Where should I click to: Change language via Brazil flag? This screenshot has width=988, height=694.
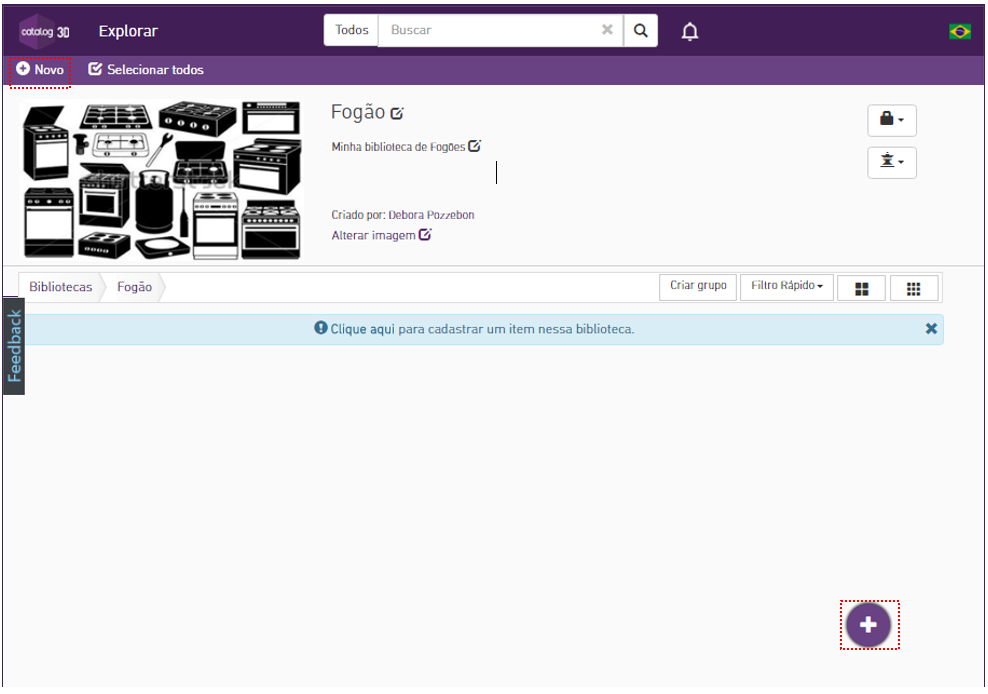click(960, 31)
